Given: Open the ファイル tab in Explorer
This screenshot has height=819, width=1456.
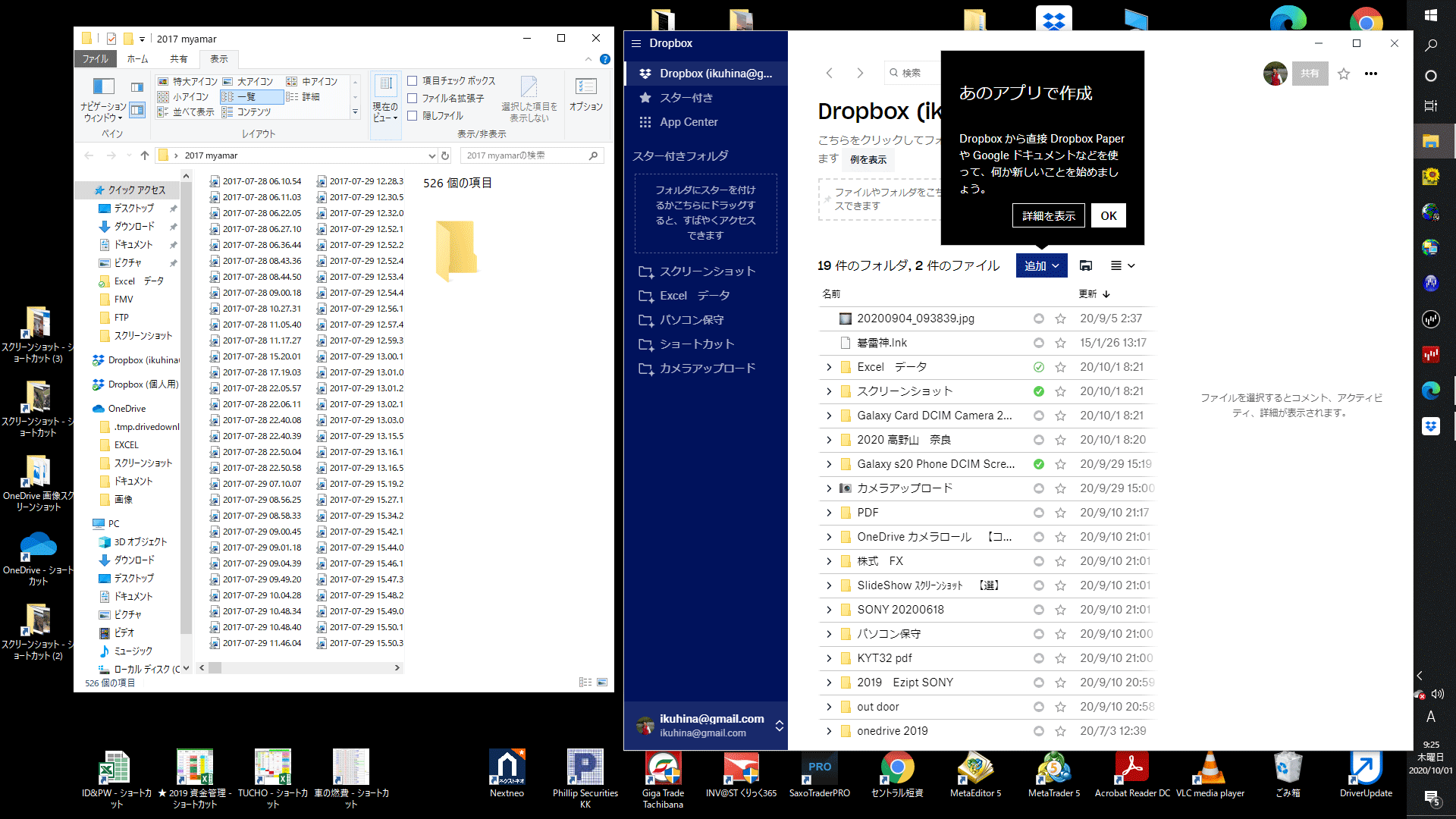Looking at the screenshot, I should pyautogui.click(x=96, y=59).
